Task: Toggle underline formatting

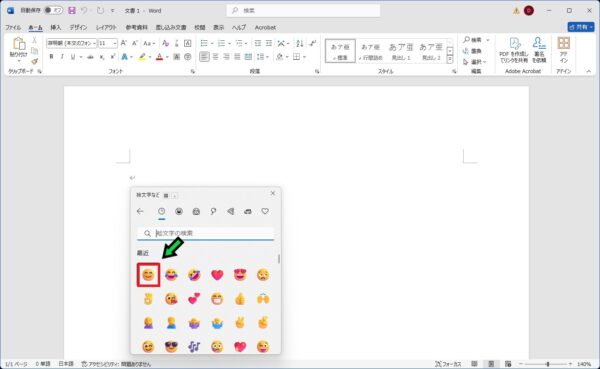Action: pos(73,57)
